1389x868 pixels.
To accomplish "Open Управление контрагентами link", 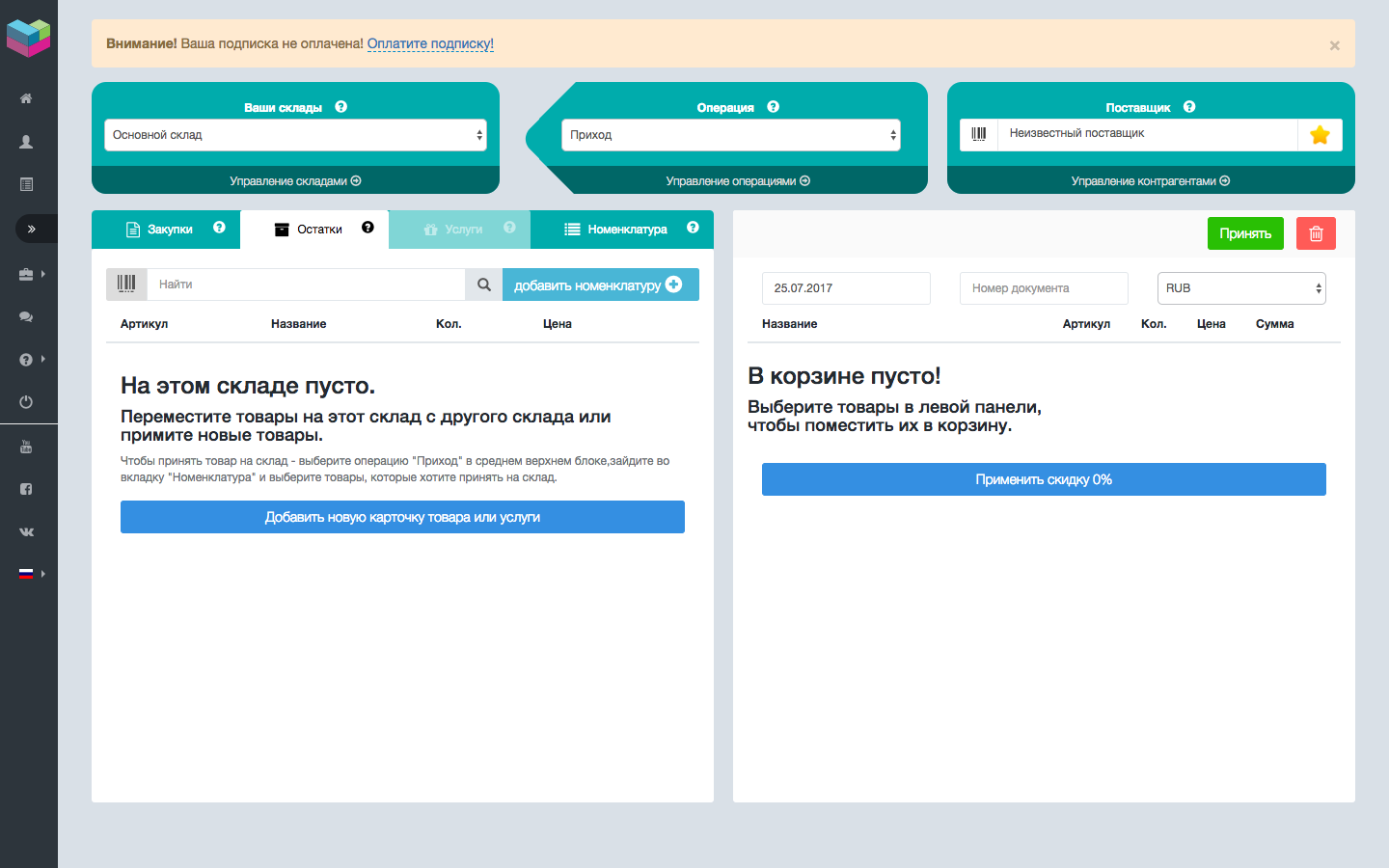I will coord(1151,181).
